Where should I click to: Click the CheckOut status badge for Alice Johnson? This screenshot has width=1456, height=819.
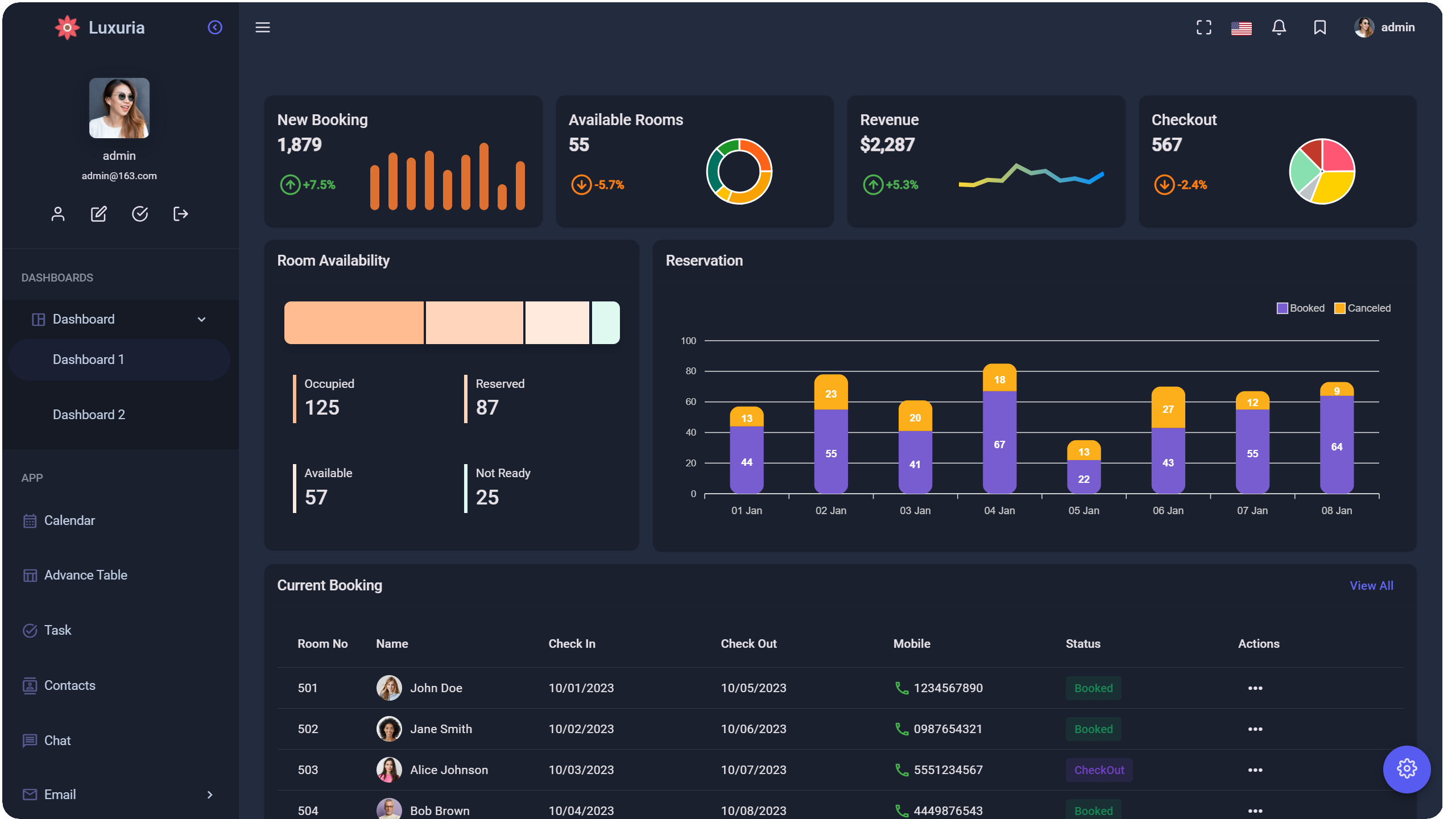1099,770
